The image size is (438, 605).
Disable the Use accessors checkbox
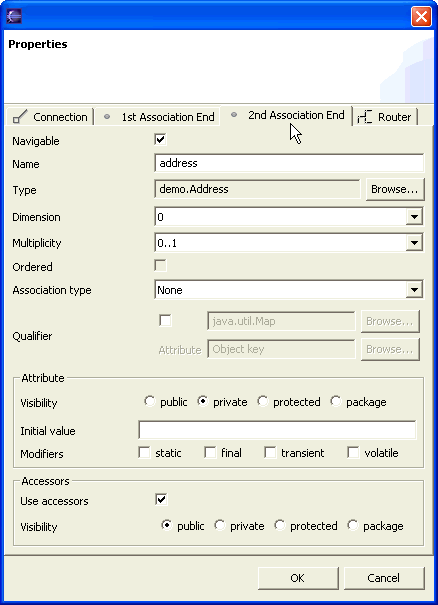161,499
